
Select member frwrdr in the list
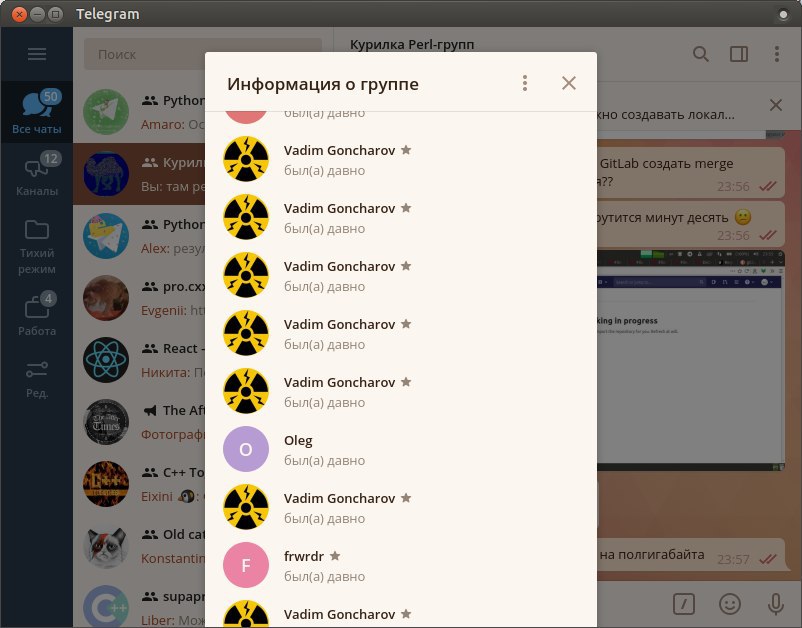(401, 566)
